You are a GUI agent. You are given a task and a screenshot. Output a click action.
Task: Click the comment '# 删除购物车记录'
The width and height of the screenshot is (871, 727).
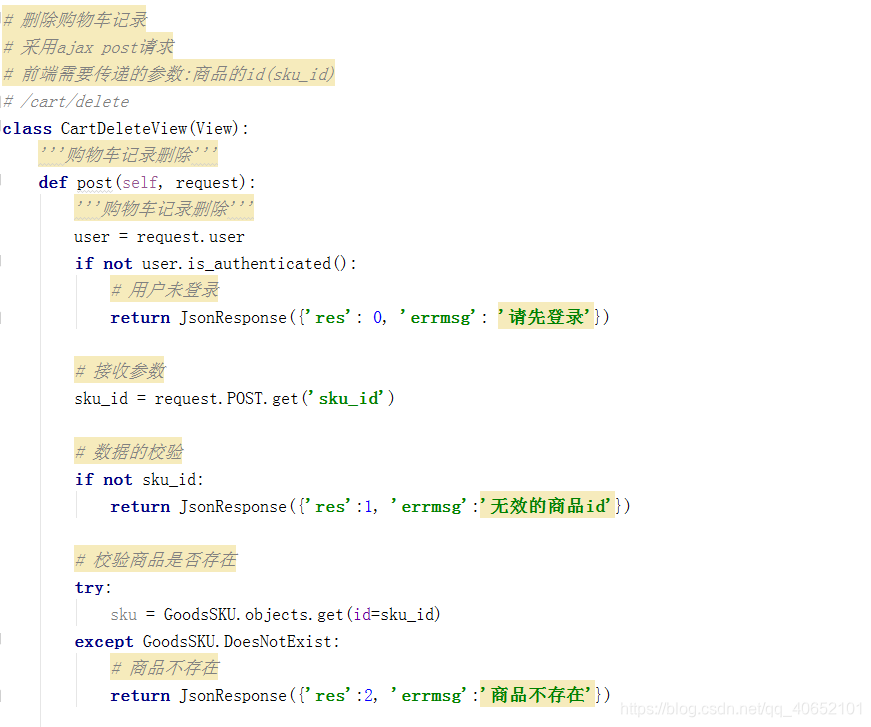tap(75, 20)
